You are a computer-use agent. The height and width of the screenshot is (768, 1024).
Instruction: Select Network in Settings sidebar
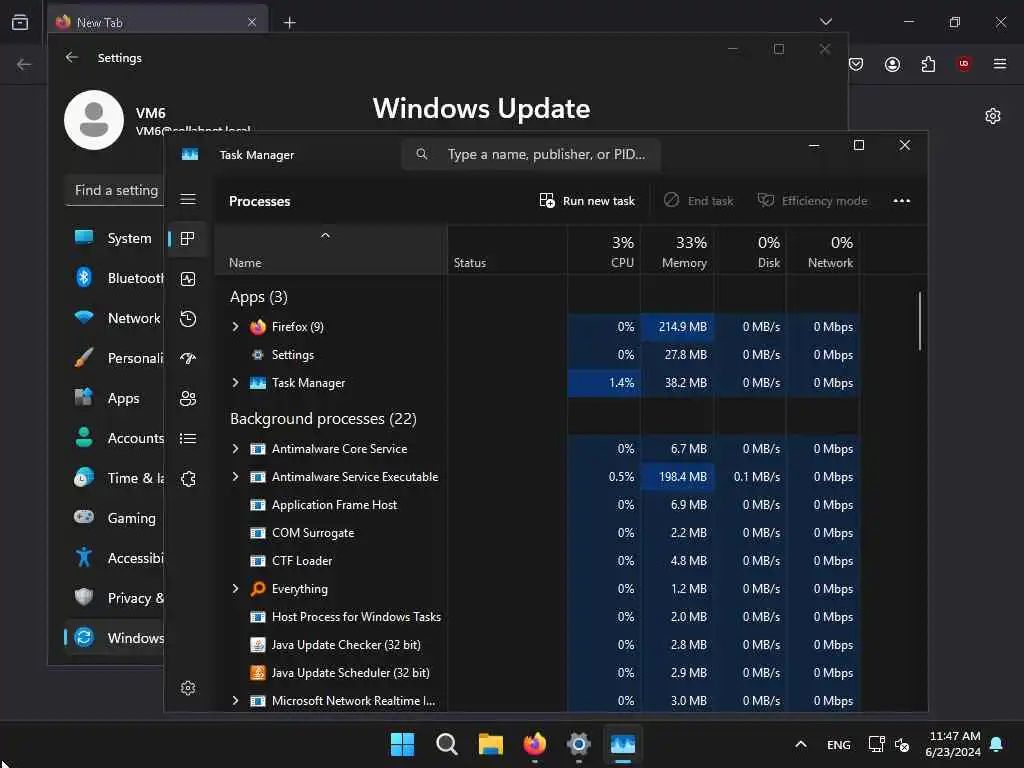[114, 318]
